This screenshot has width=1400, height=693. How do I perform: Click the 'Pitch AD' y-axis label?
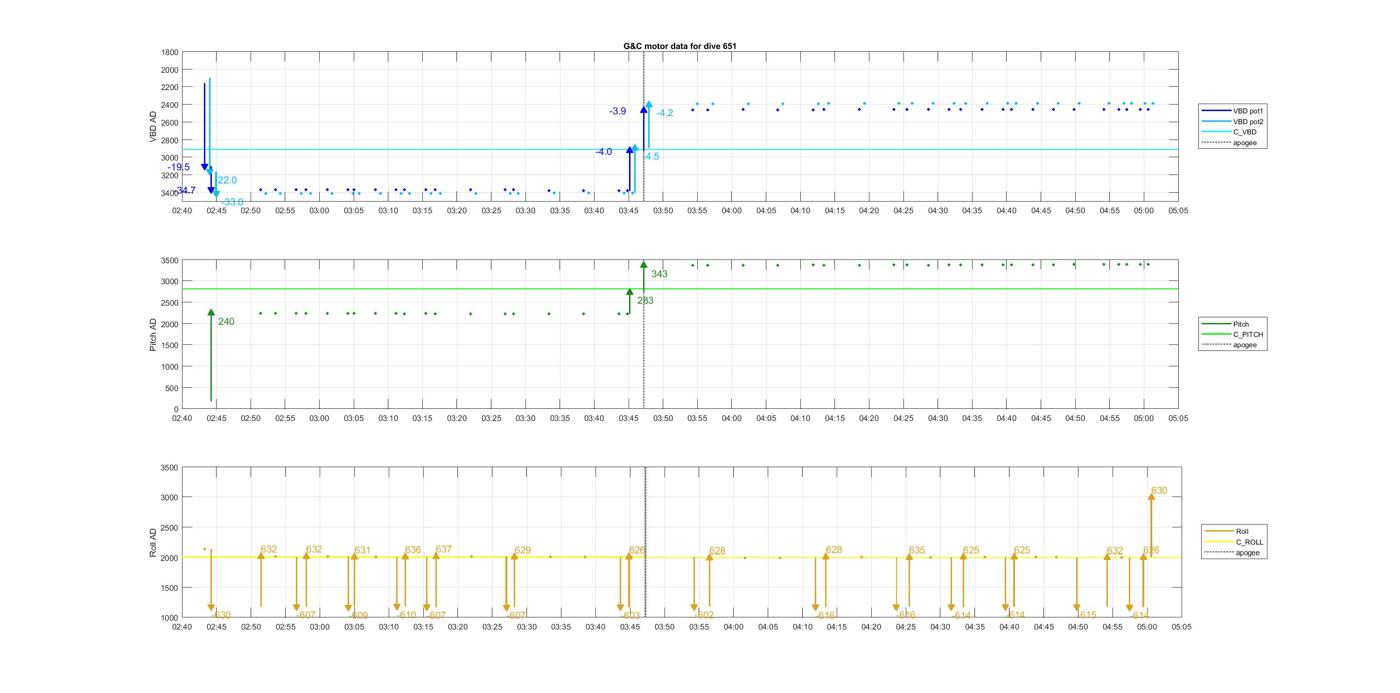(x=154, y=334)
